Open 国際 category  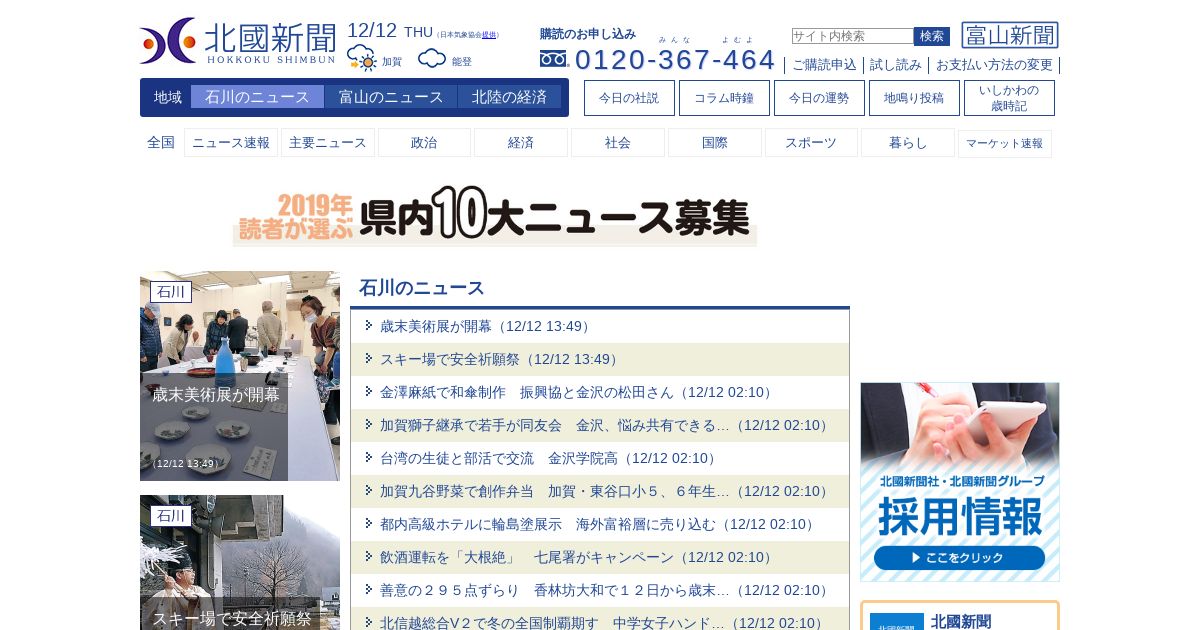coord(715,143)
